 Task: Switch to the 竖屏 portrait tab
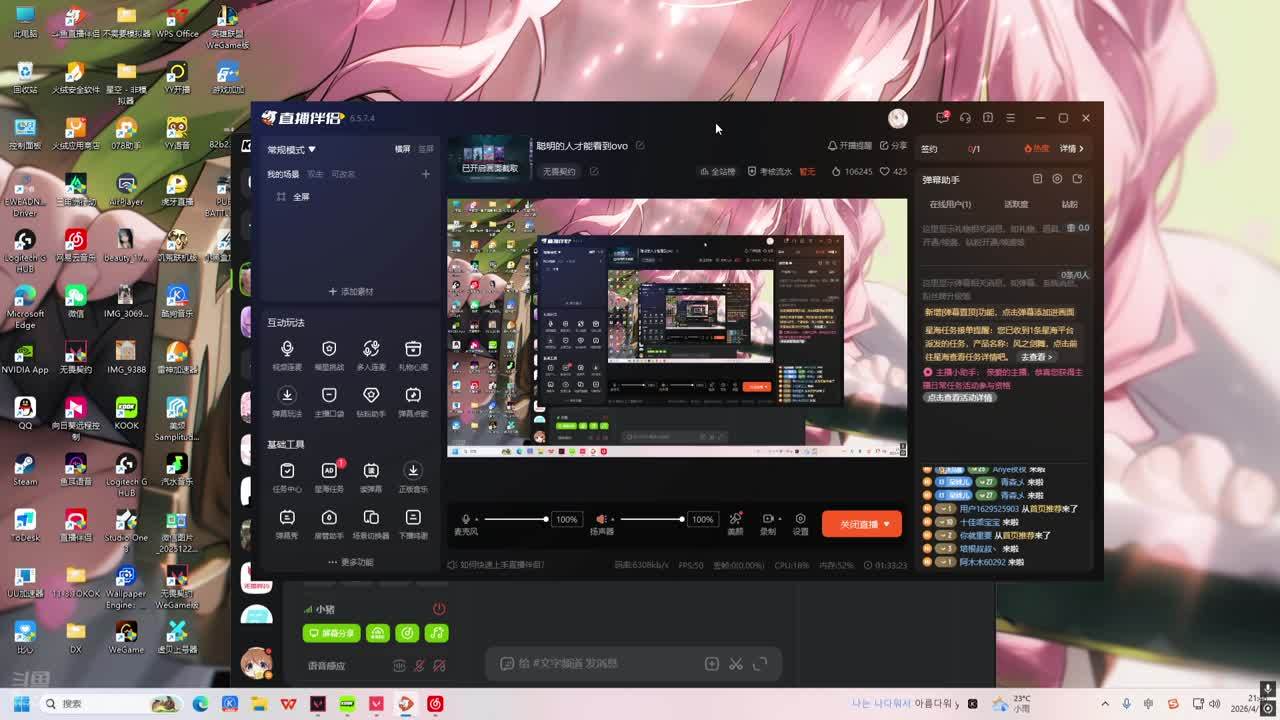point(426,149)
